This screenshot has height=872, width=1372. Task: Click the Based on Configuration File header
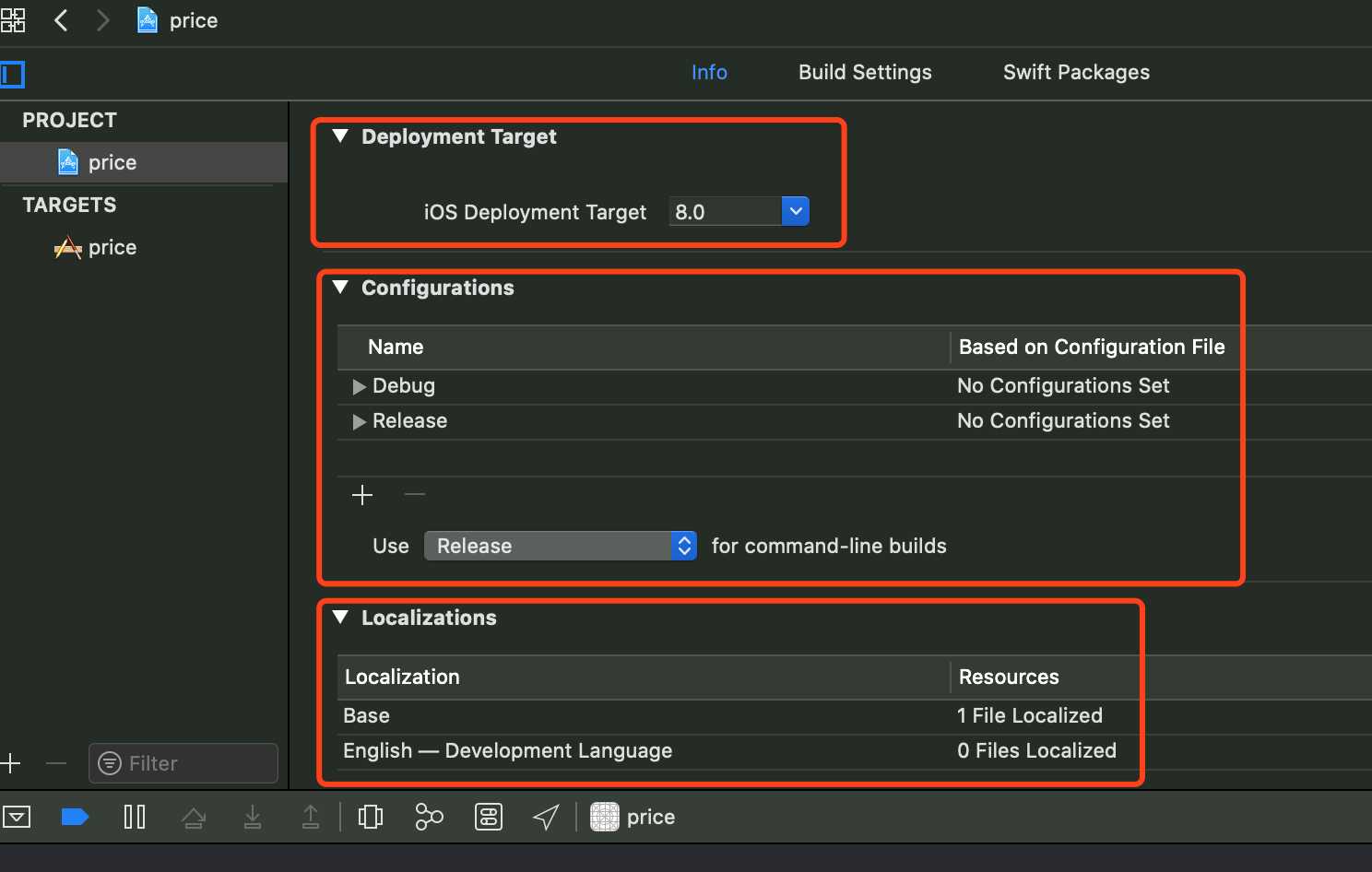(1092, 347)
